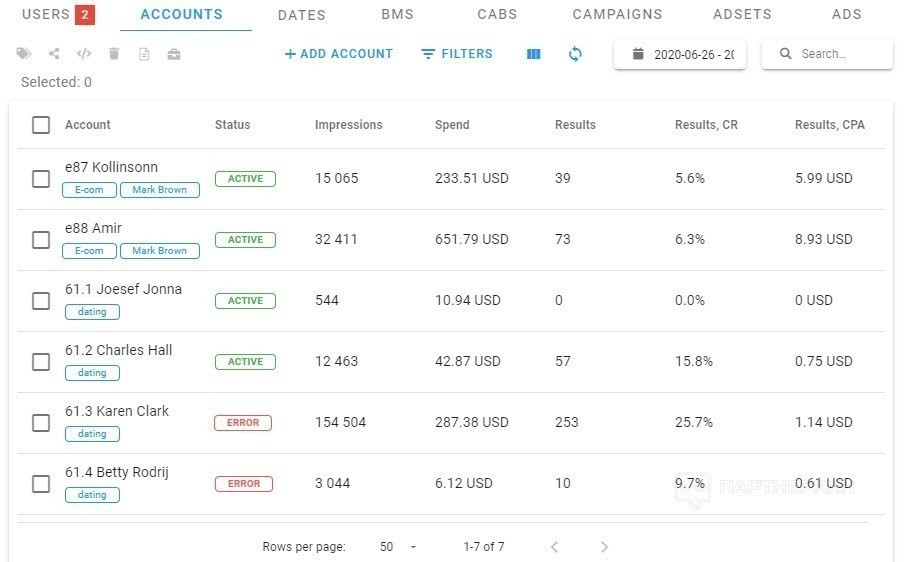
Task: Click the trash delete icon
Action: coord(114,54)
